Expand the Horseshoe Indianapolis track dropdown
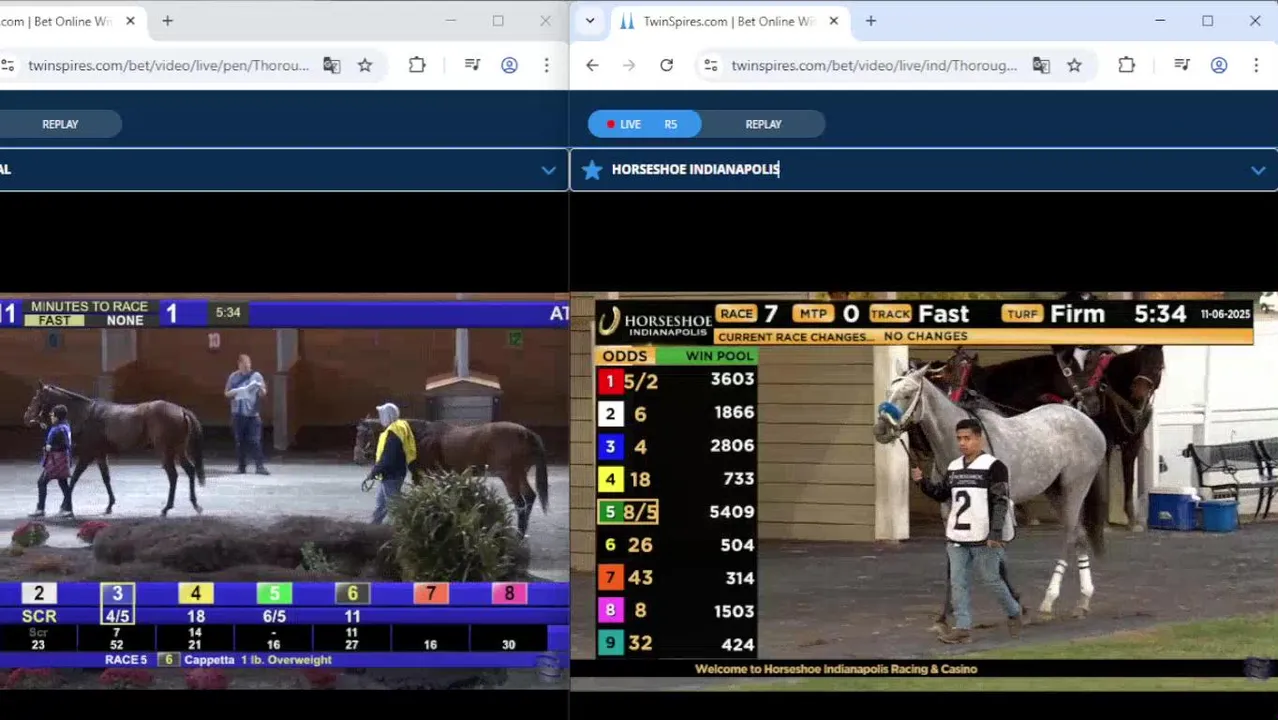The image size is (1278, 720). (1258, 170)
